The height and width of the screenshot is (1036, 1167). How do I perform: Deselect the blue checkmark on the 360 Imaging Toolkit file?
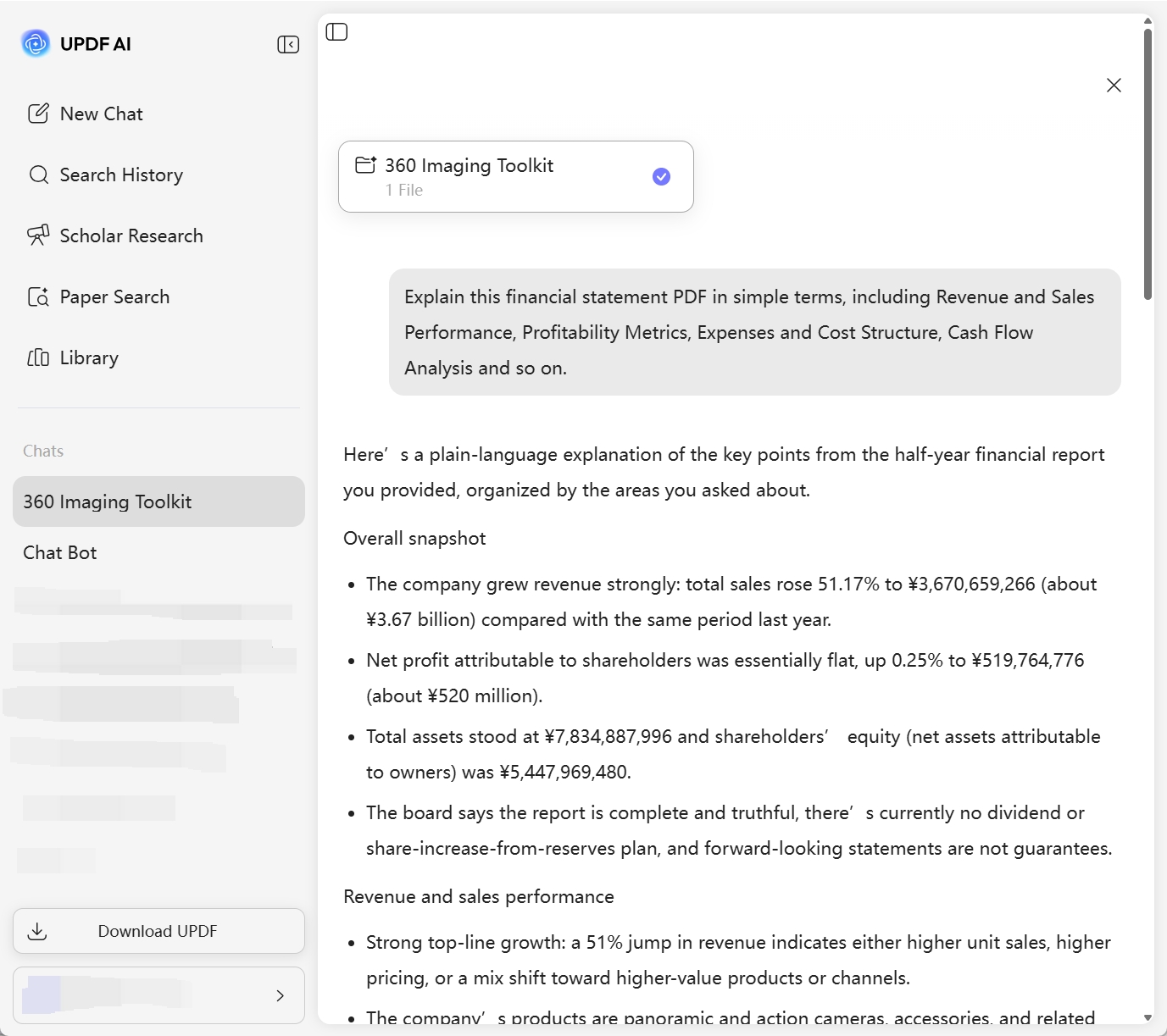(x=661, y=176)
